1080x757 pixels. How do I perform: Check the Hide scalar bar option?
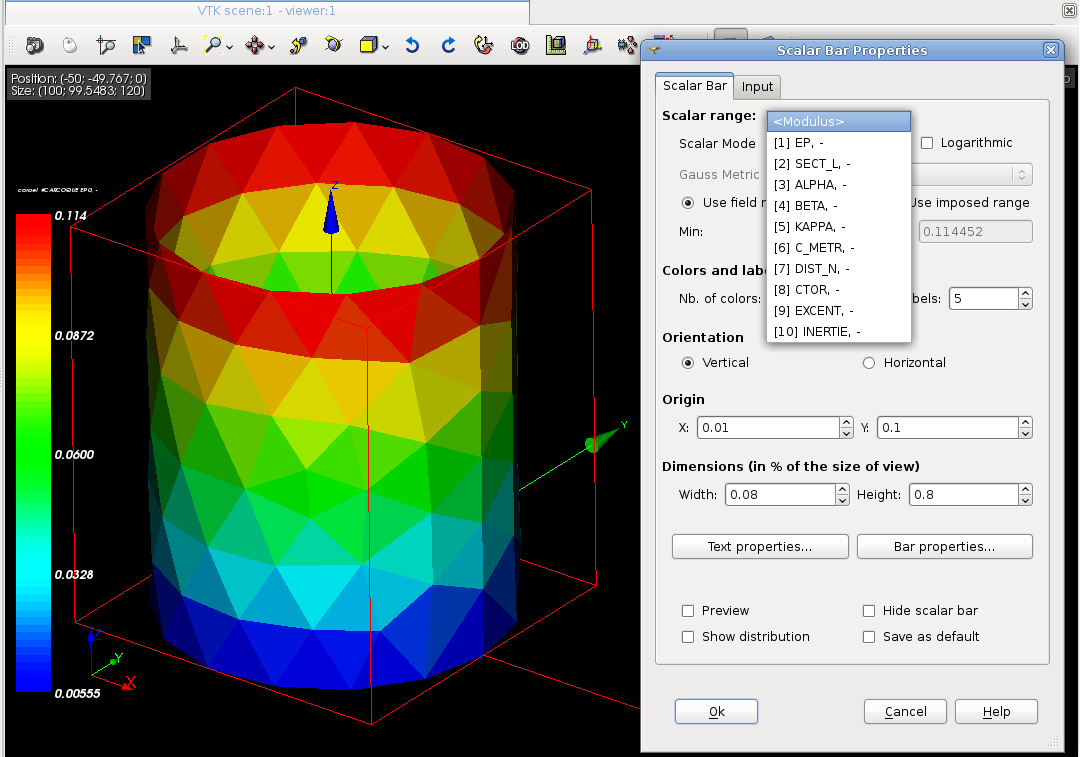(869, 611)
